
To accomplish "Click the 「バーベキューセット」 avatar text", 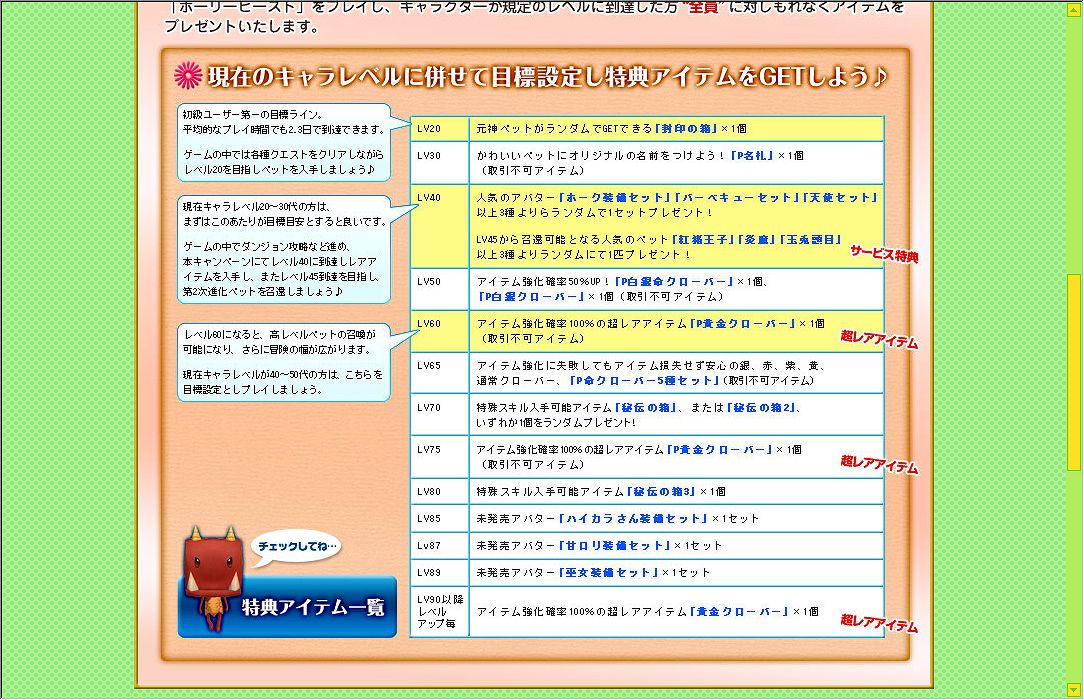I will 736,198.
